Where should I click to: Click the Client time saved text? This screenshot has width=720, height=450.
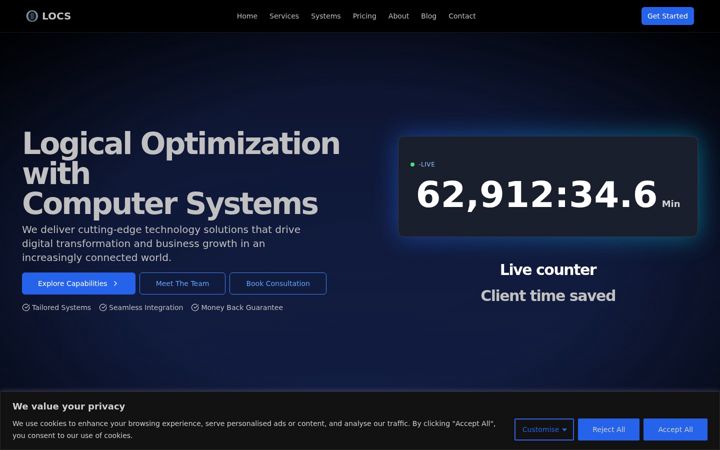(548, 296)
